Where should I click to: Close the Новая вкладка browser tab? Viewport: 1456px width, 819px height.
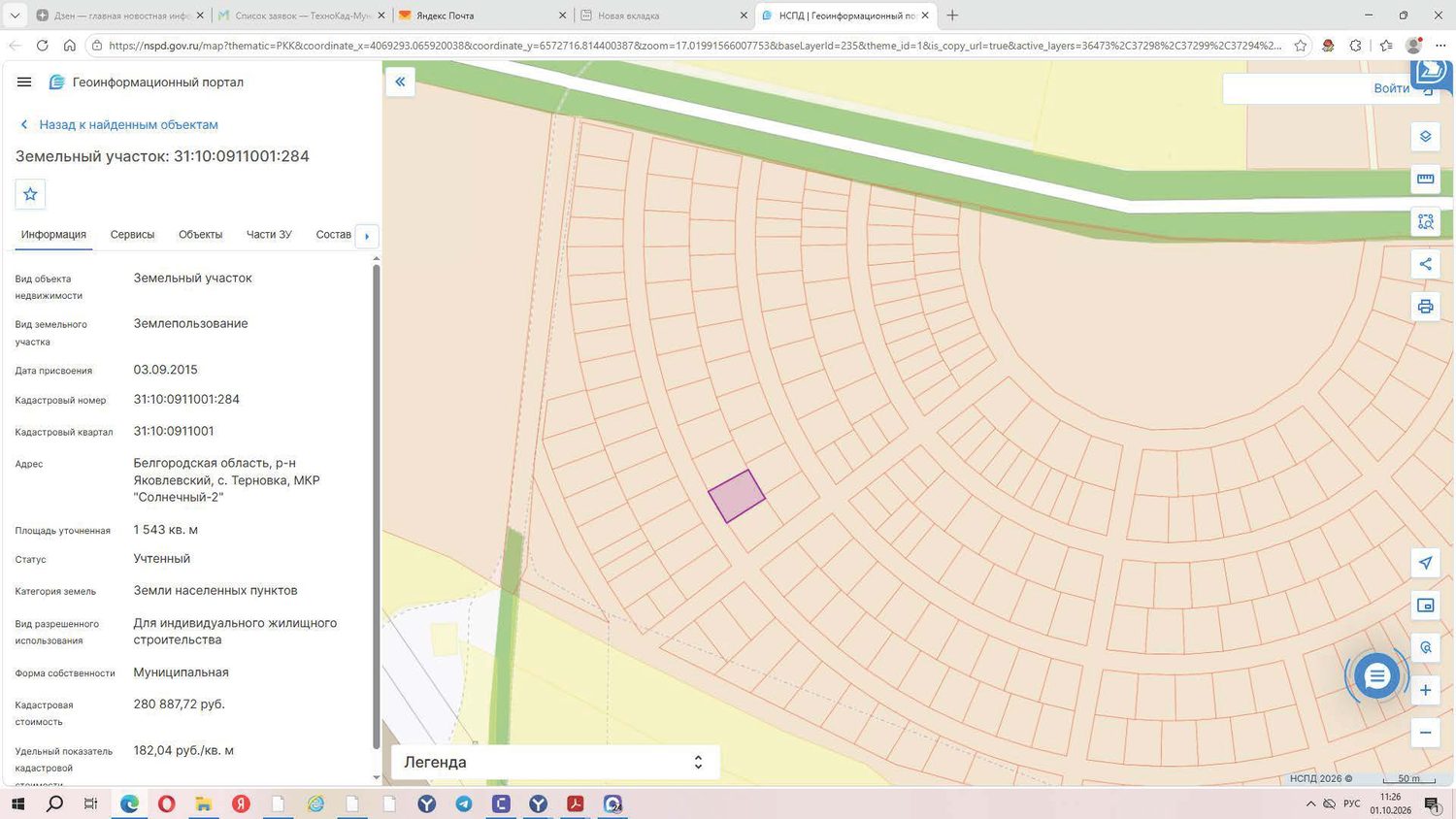coord(745,16)
